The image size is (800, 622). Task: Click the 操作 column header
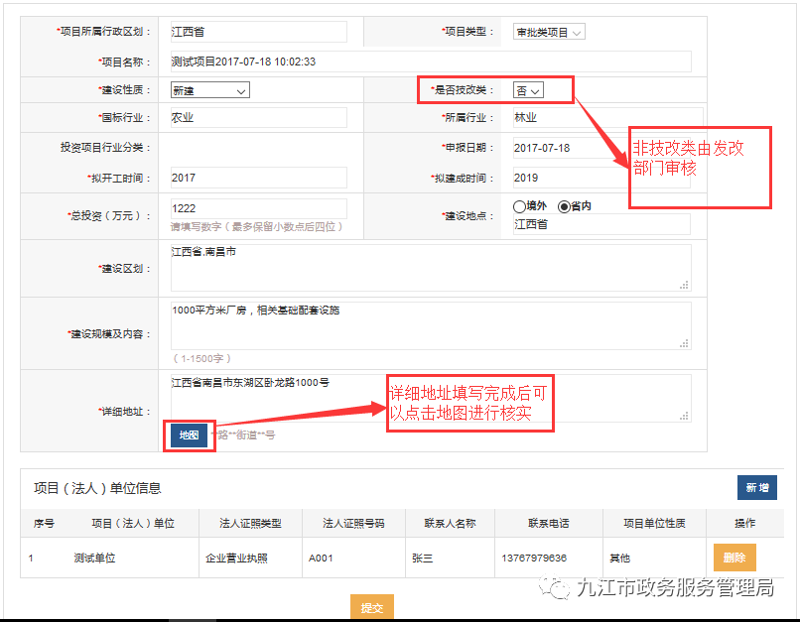tap(745, 523)
